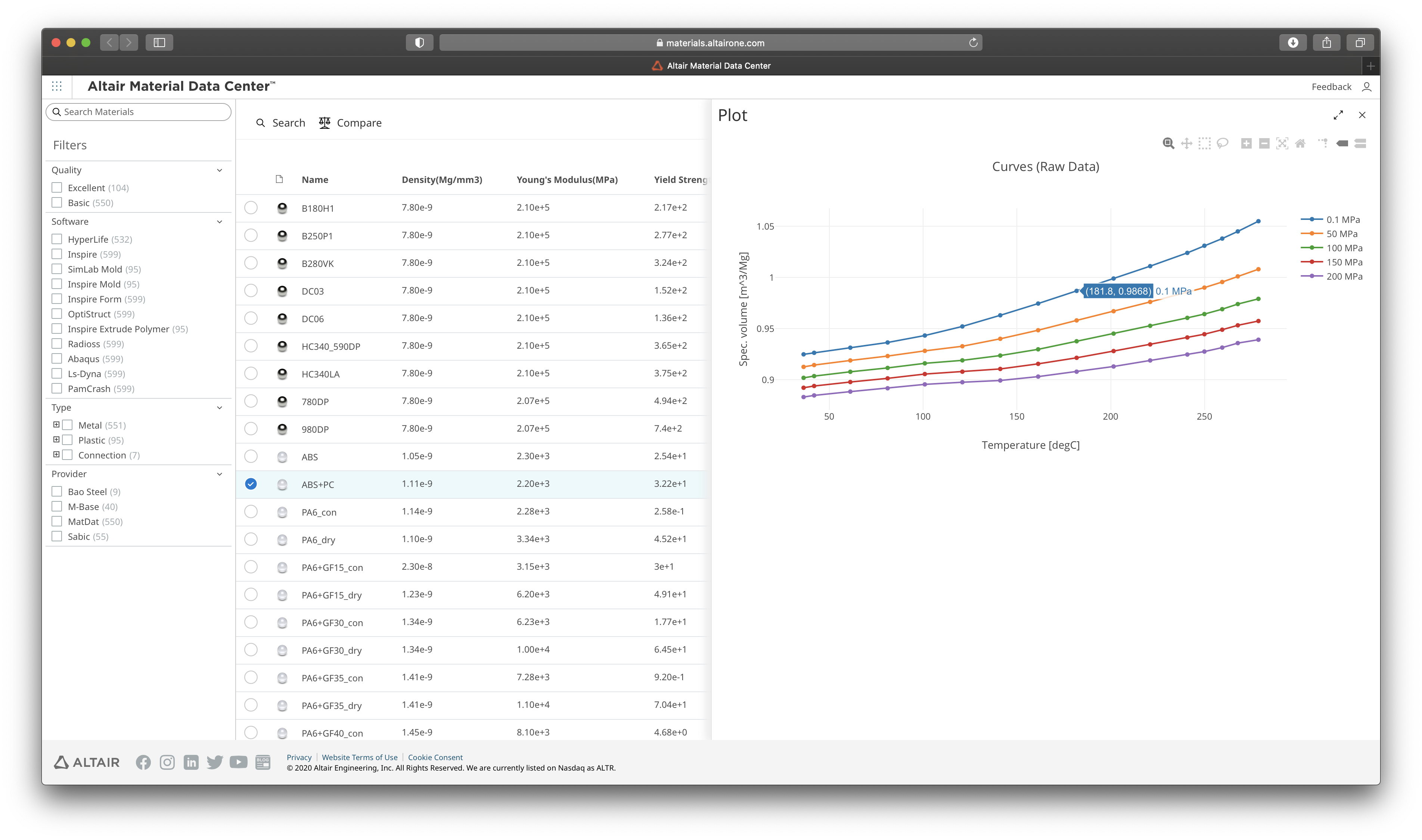This screenshot has width=1422, height=840.
Task: Click the plot Zoom Out minus icon
Action: [x=1264, y=143]
